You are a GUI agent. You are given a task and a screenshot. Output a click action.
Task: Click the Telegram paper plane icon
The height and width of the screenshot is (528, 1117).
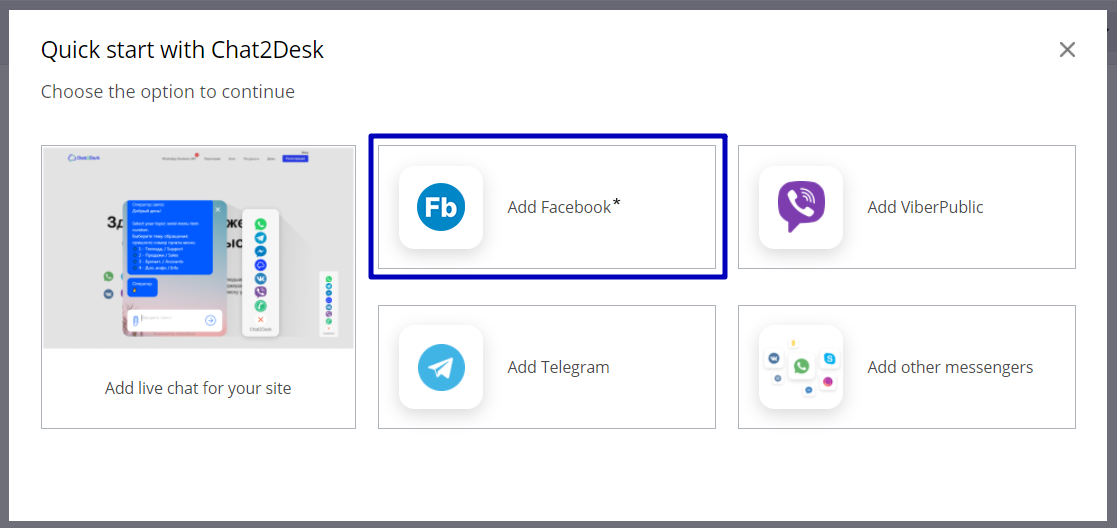pyautogui.click(x=441, y=368)
